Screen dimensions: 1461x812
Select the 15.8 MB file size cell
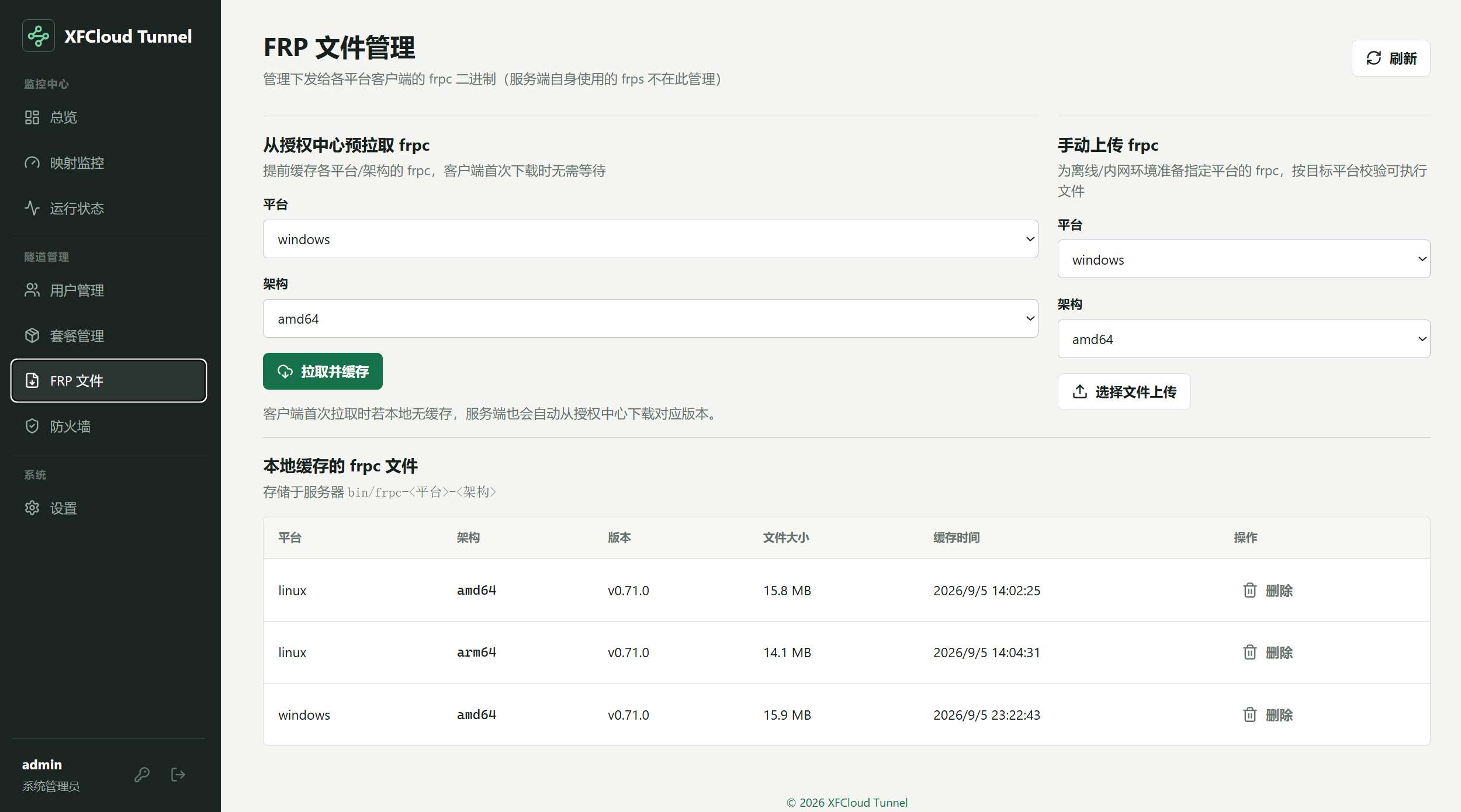click(787, 591)
